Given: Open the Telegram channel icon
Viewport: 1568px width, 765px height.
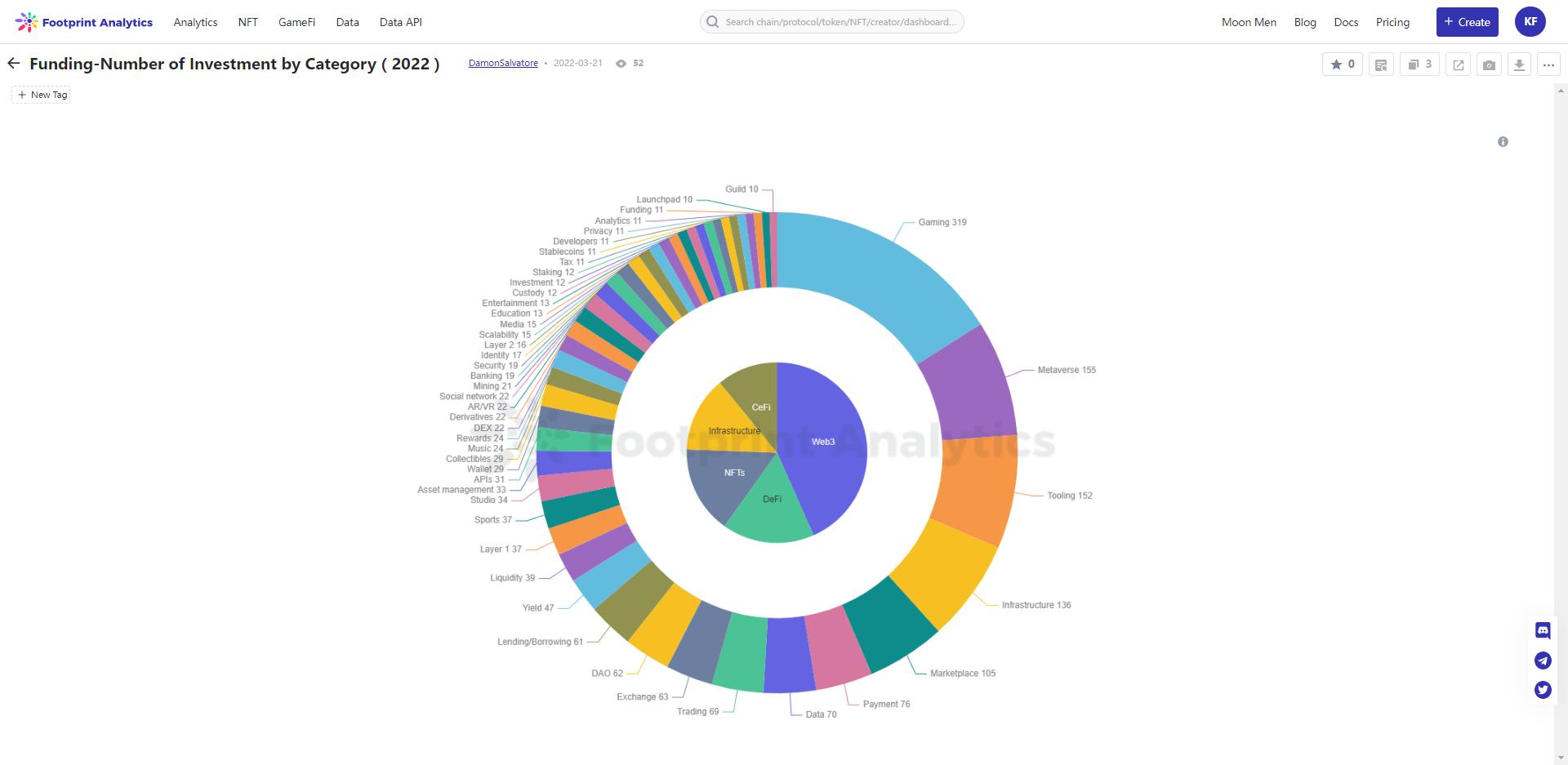Looking at the screenshot, I should click(x=1543, y=660).
